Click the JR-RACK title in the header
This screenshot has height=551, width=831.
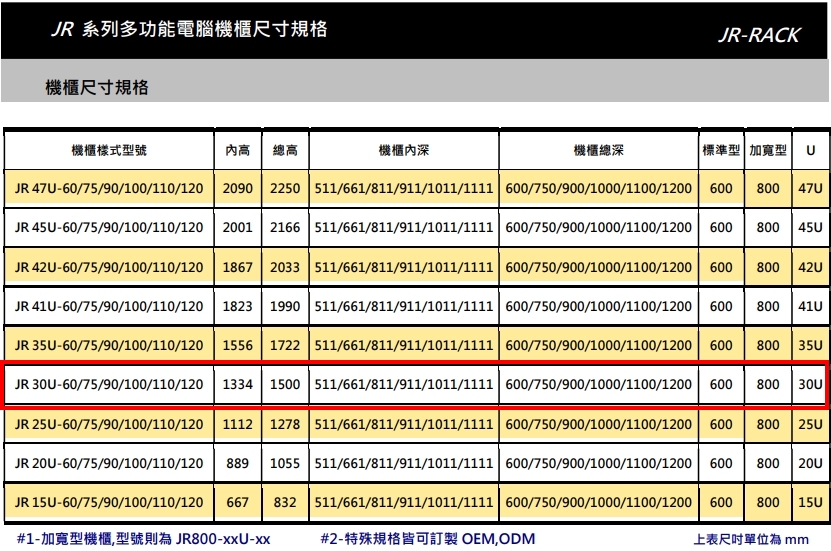pyautogui.click(x=759, y=35)
